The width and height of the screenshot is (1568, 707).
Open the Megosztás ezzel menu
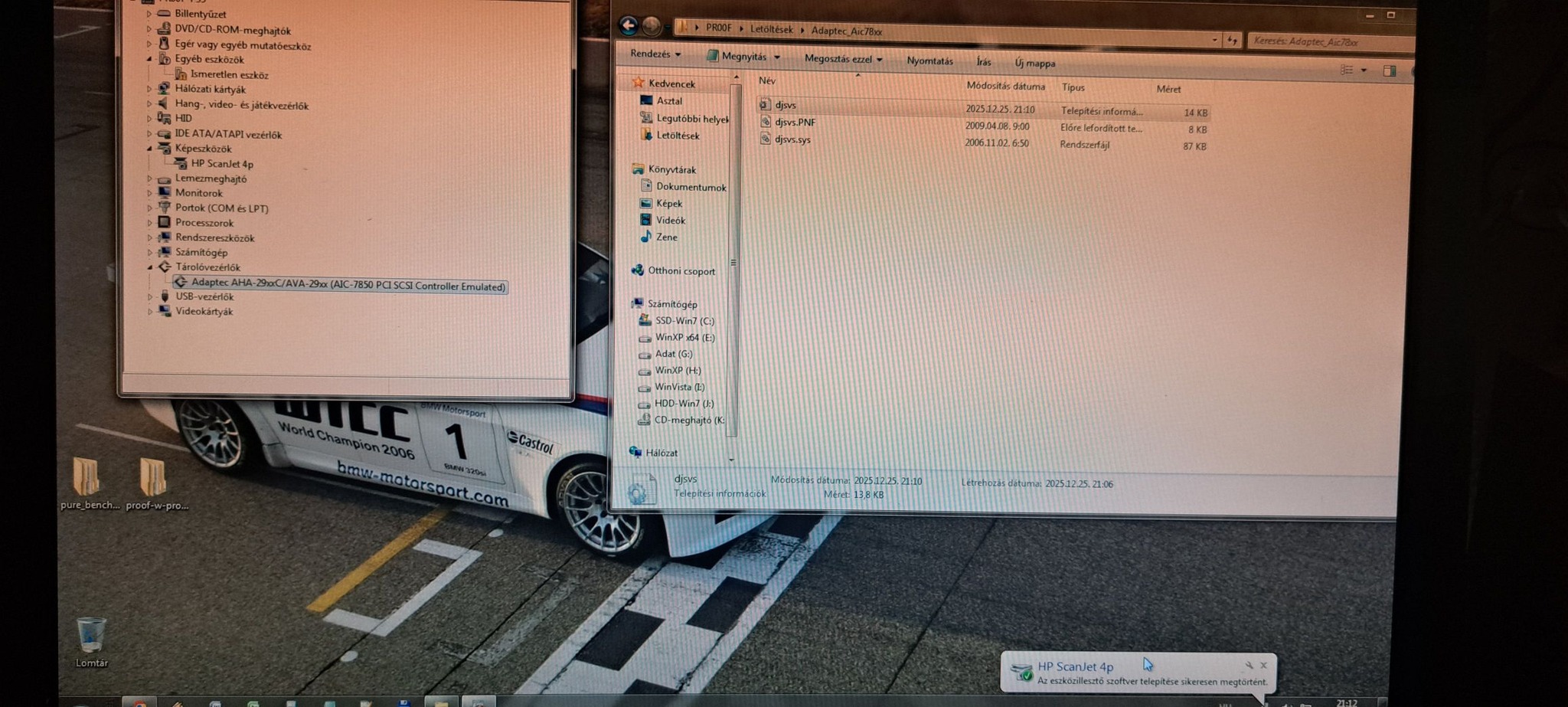coord(843,59)
